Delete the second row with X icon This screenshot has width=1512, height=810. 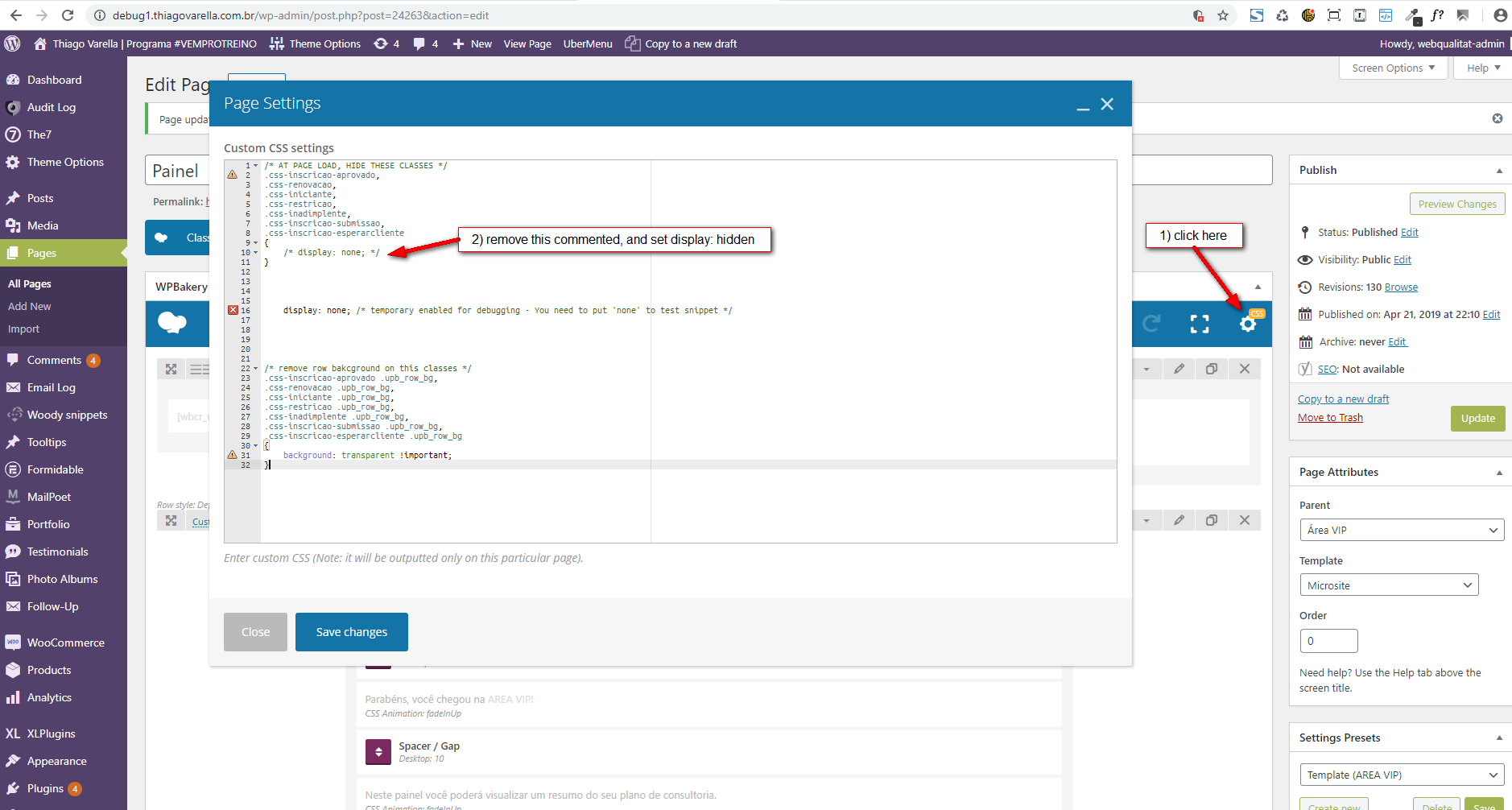tap(1245, 520)
